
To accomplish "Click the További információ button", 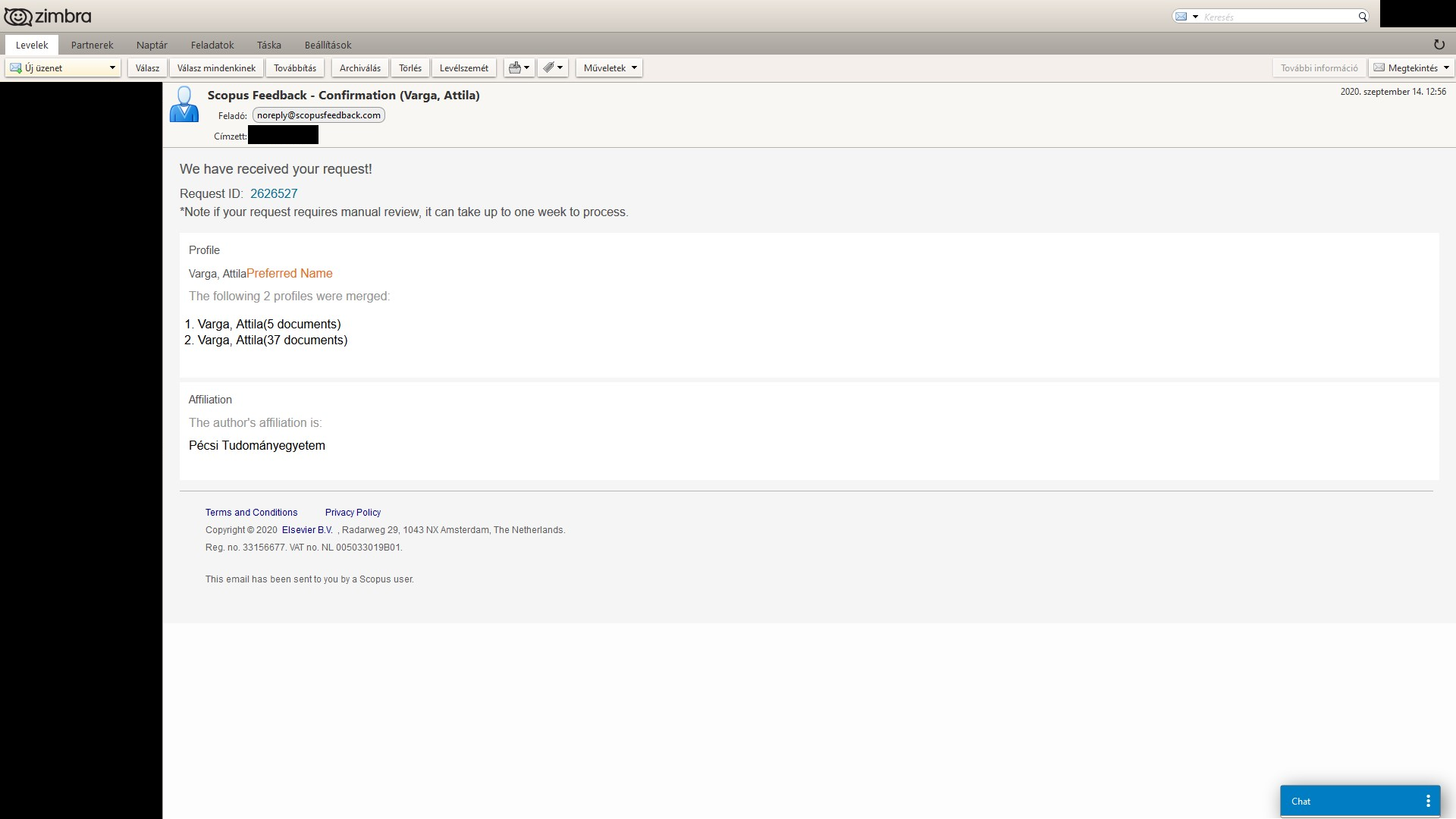I will pyautogui.click(x=1319, y=67).
